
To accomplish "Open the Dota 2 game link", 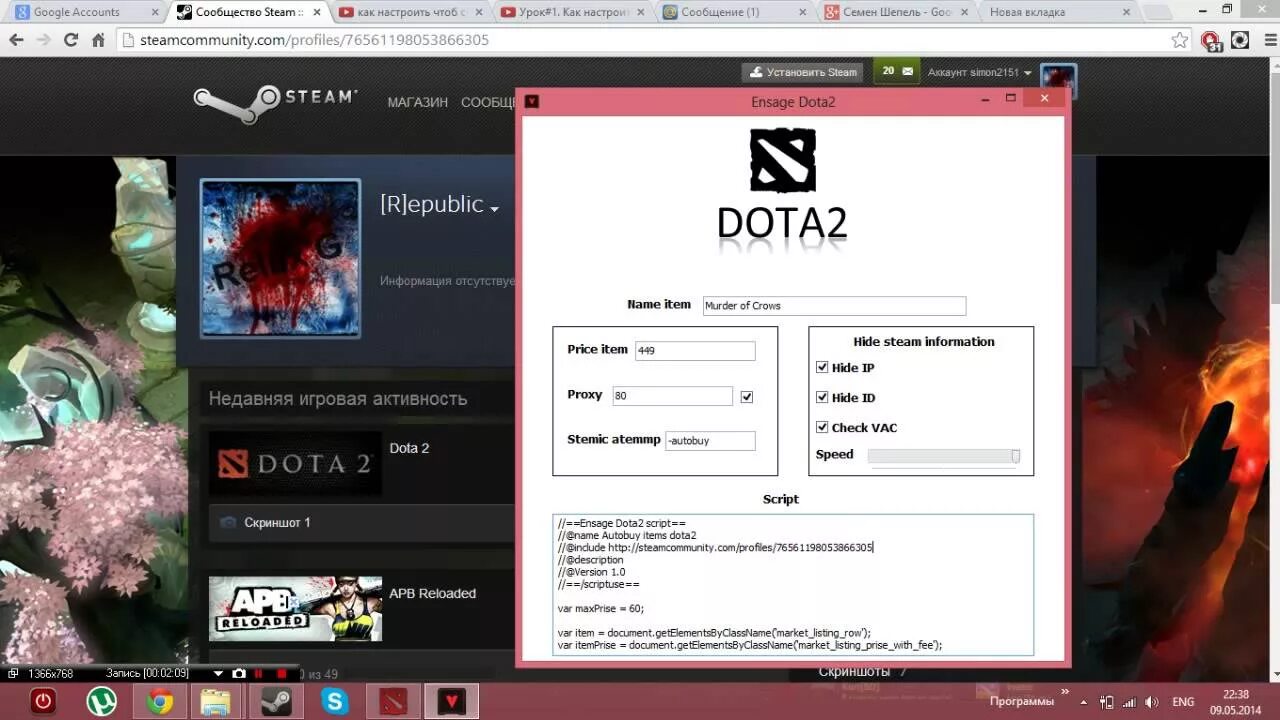I will (x=409, y=448).
